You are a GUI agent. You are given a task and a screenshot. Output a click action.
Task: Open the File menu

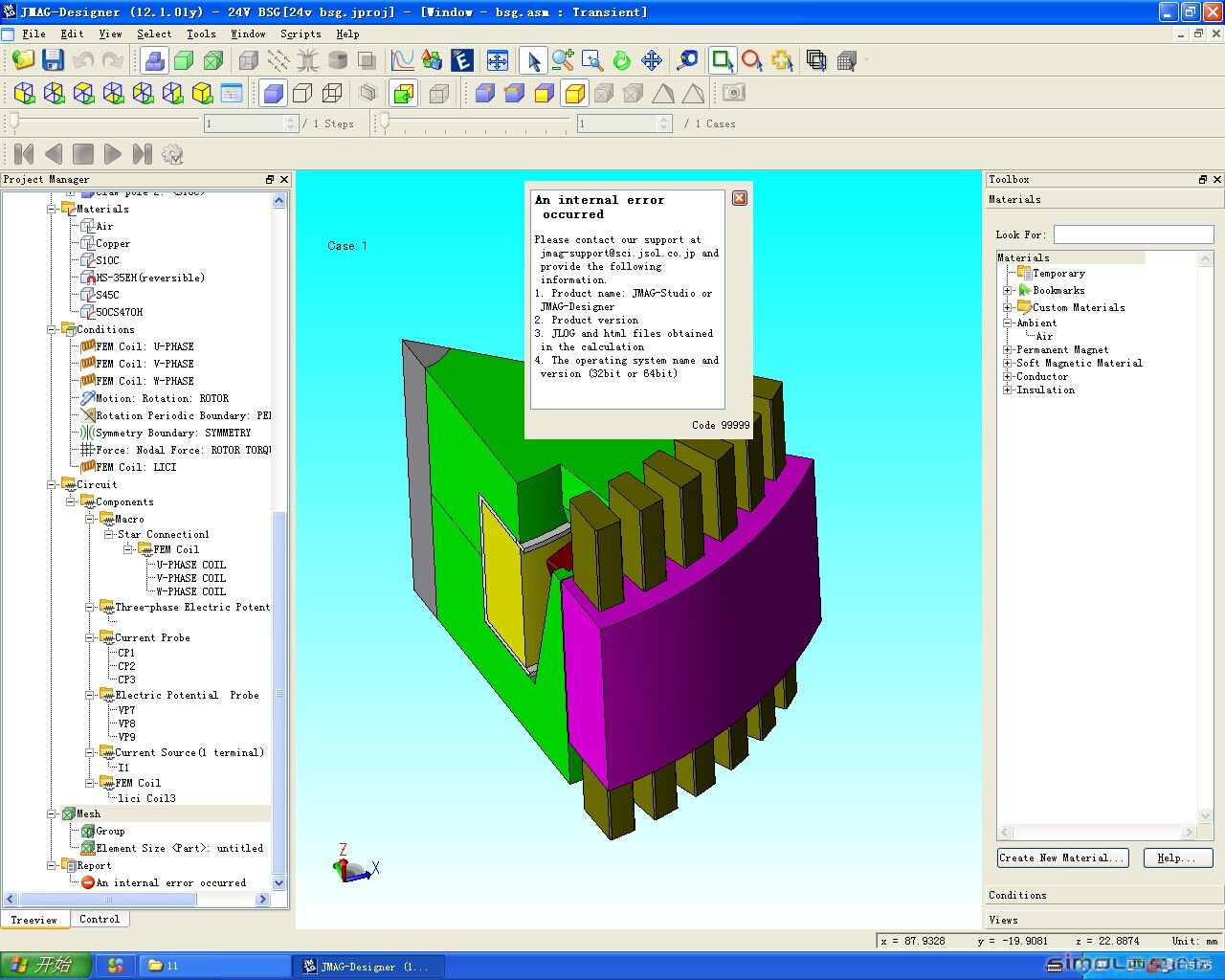[x=33, y=33]
